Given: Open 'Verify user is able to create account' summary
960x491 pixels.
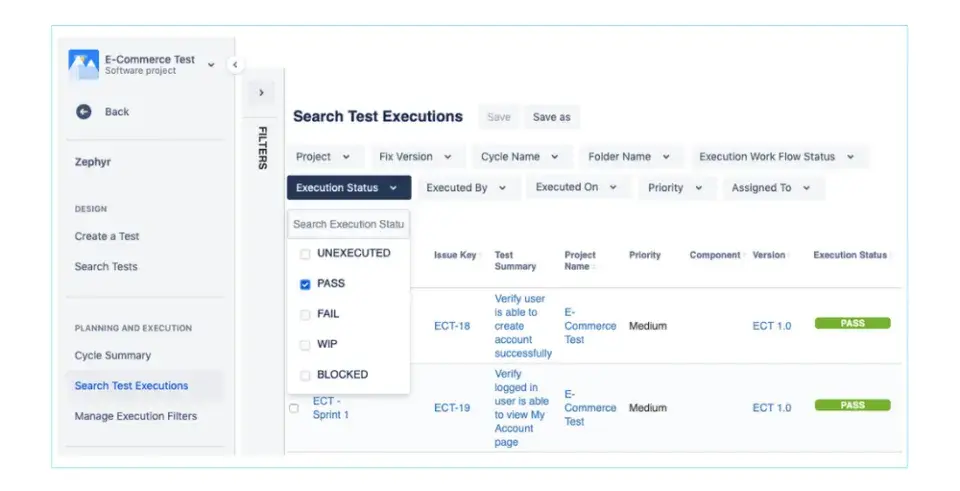Looking at the screenshot, I should tap(523, 326).
